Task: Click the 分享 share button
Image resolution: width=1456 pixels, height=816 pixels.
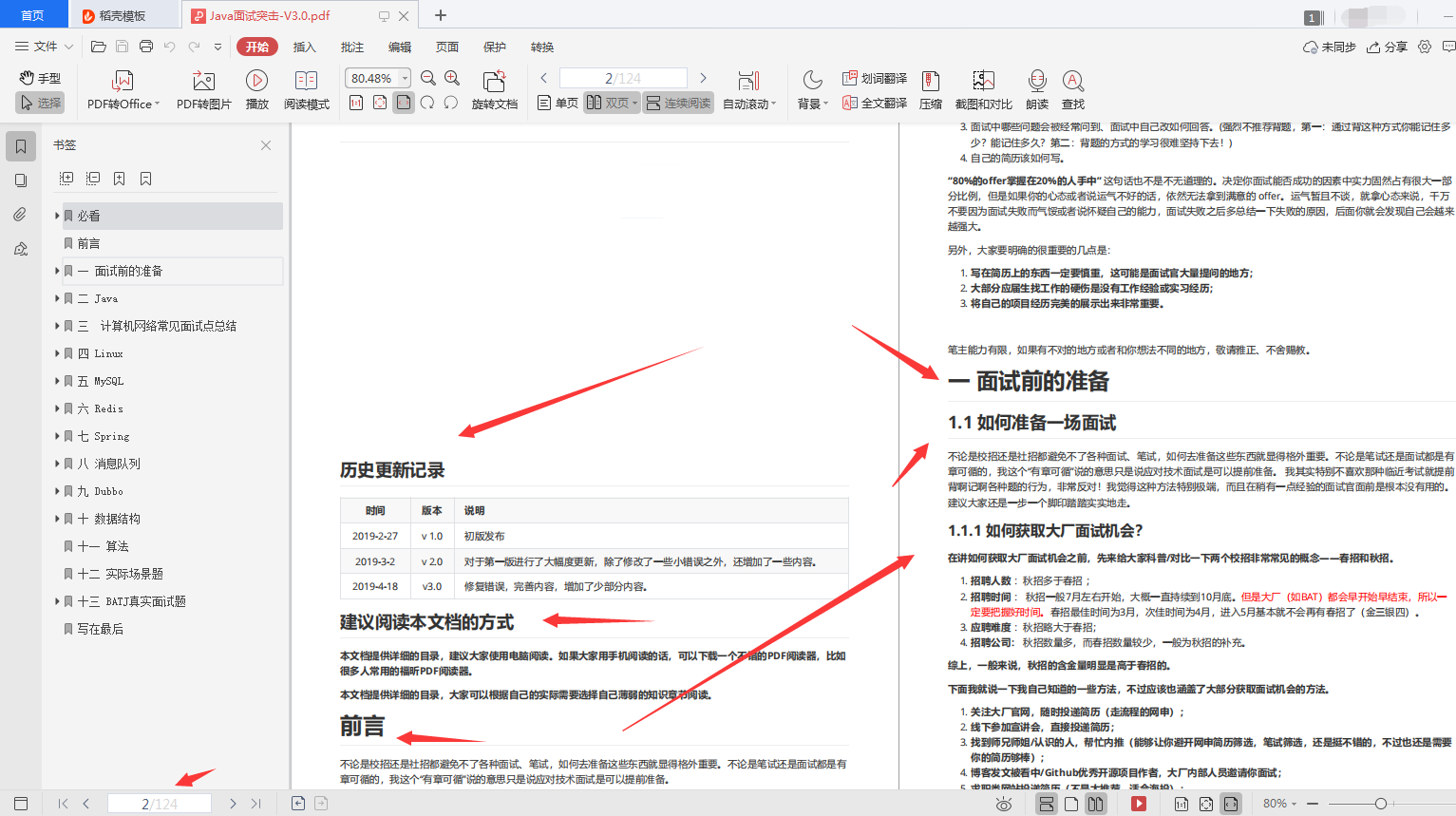Action: click(x=1387, y=47)
